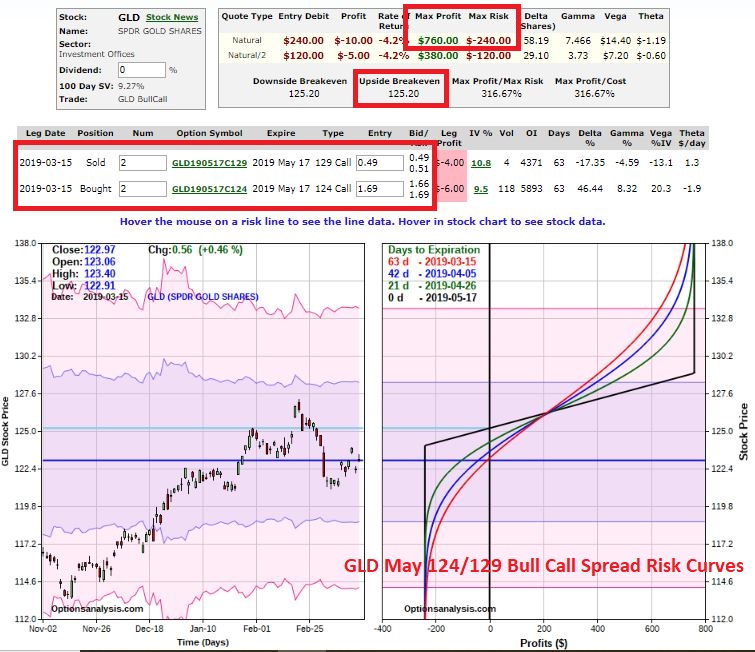Screen dimensions: 755x652
Task: Select the 42 d 2019-04-05 legend entry
Action: pos(432,274)
